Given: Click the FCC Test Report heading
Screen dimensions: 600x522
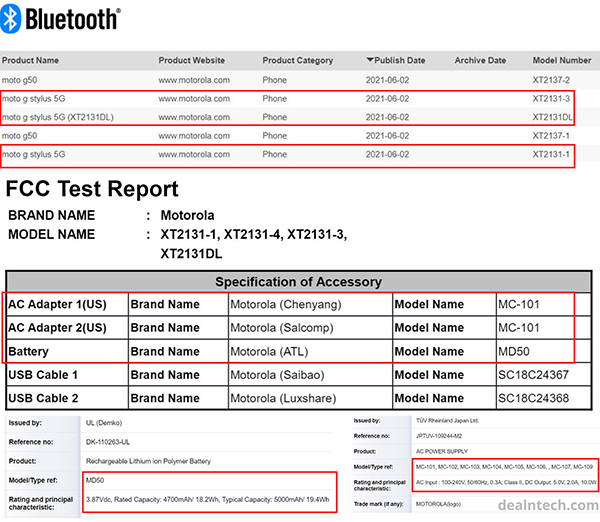Looking at the screenshot, I should pos(93,190).
